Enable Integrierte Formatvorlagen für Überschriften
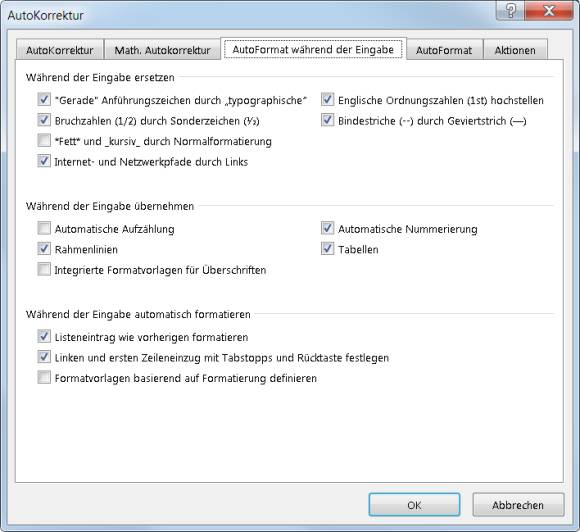This screenshot has width=580, height=532. (44, 269)
